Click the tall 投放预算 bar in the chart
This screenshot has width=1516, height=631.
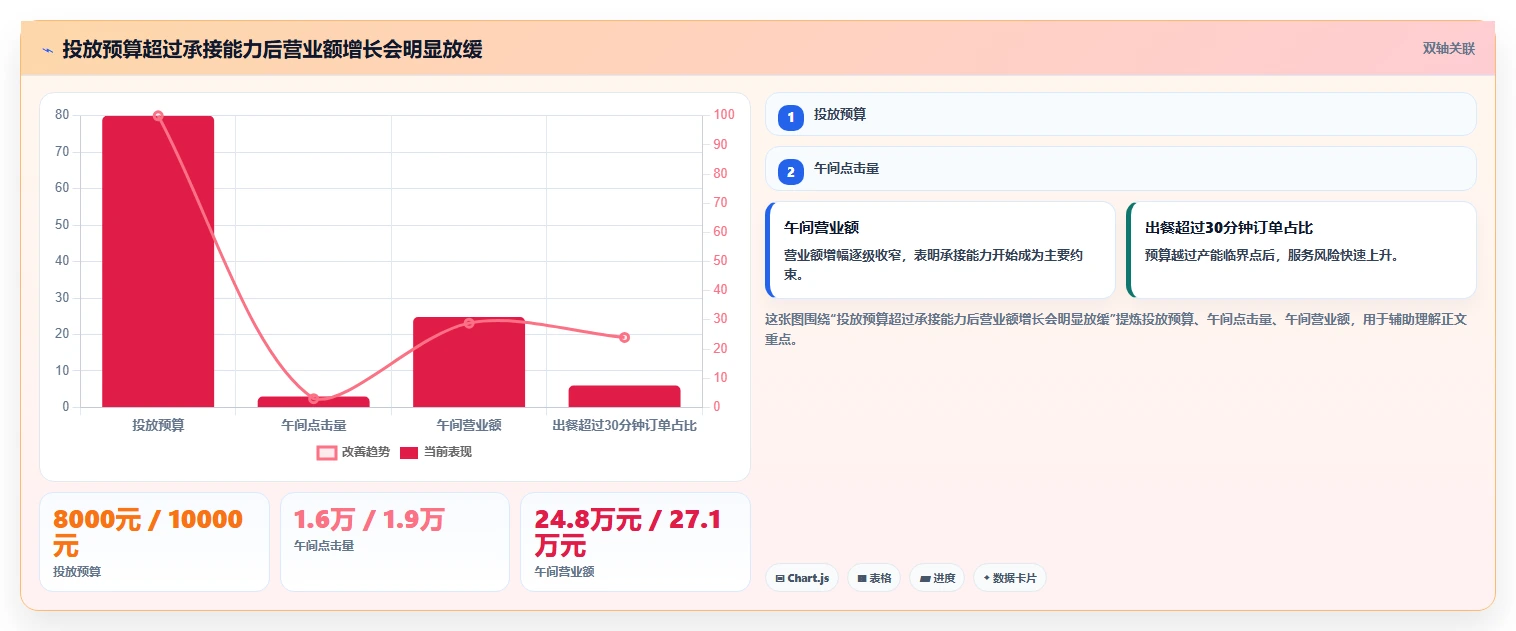[x=158, y=261]
